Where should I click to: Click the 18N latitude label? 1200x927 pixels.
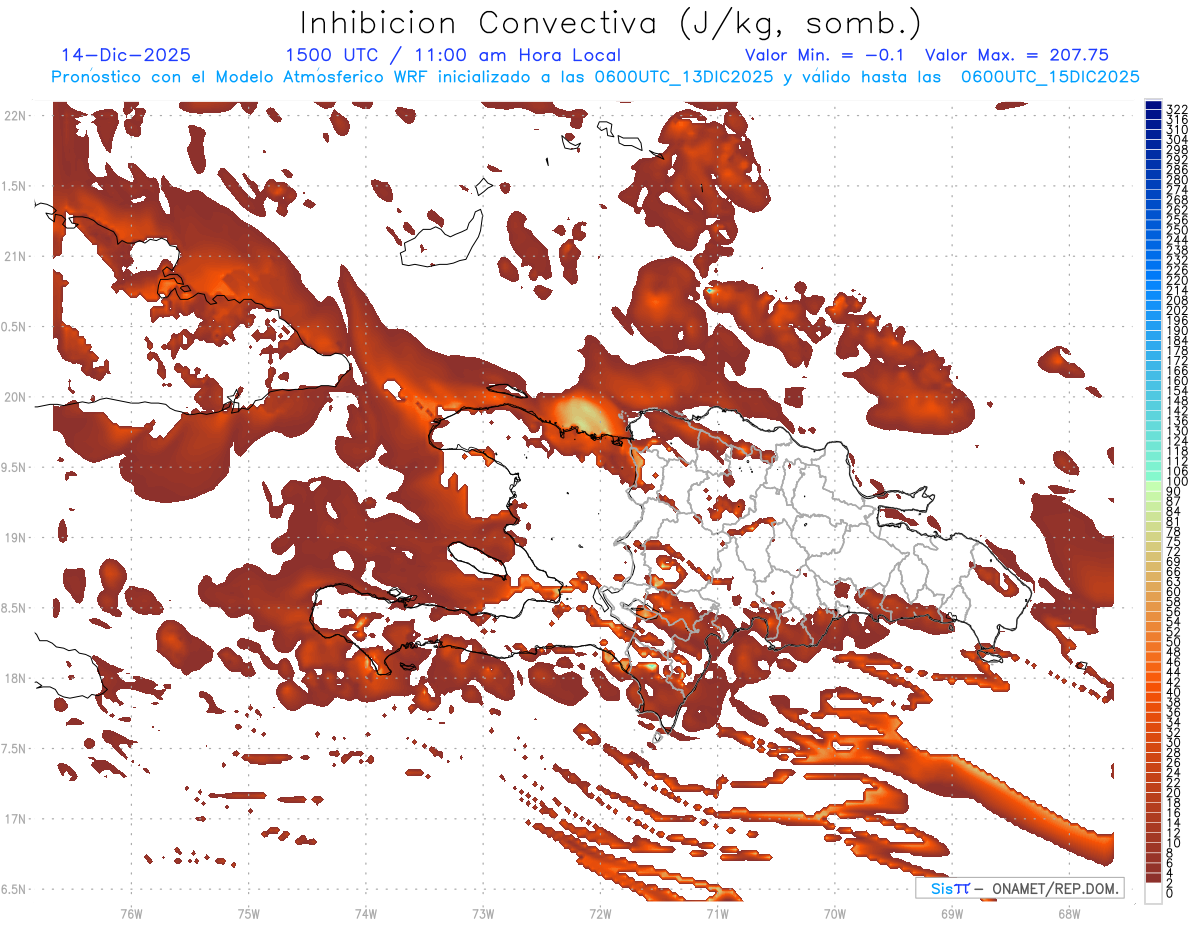(15, 678)
